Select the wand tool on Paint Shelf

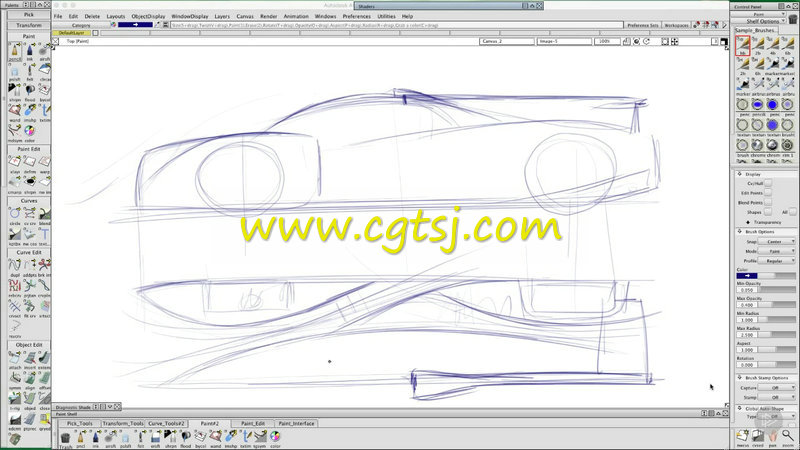215,439
